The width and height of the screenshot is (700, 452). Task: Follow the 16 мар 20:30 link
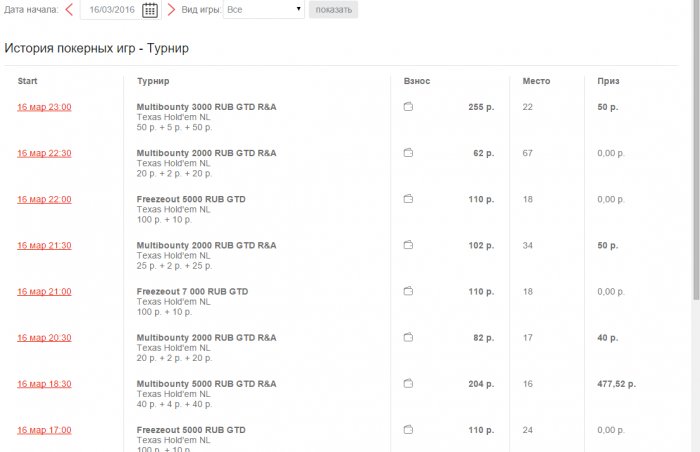click(x=44, y=338)
